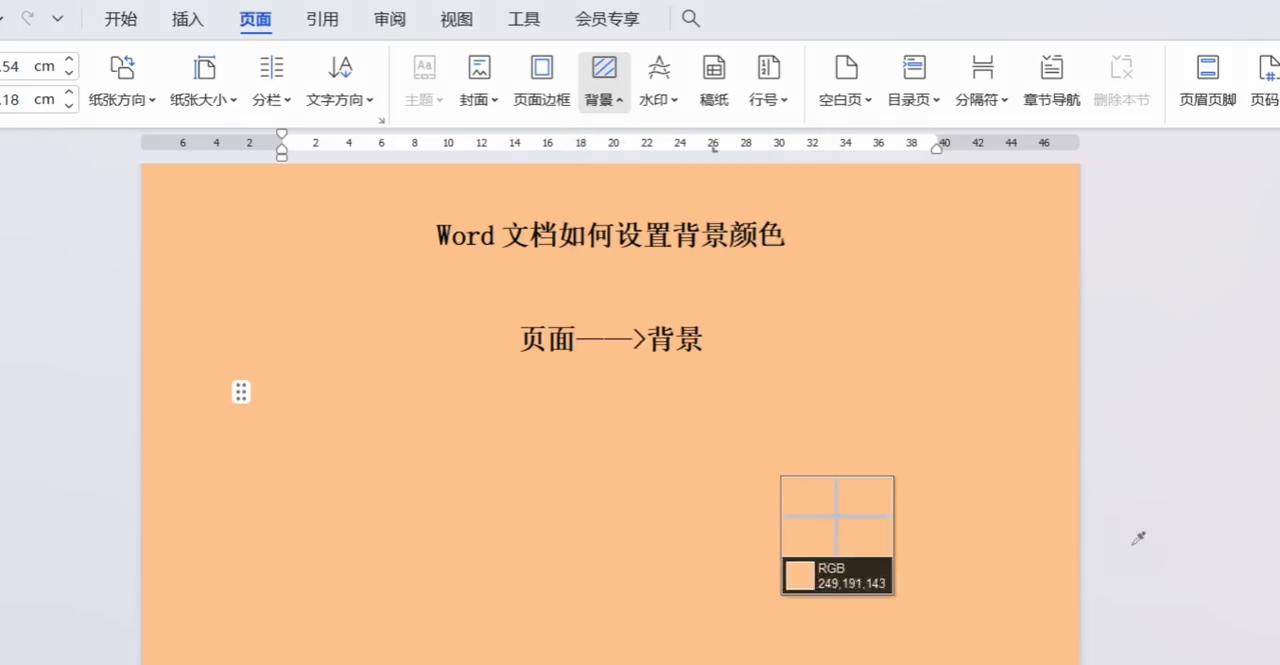Switch to the 审阅 tab
The height and width of the screenshot is (665, 1280).
390,19
